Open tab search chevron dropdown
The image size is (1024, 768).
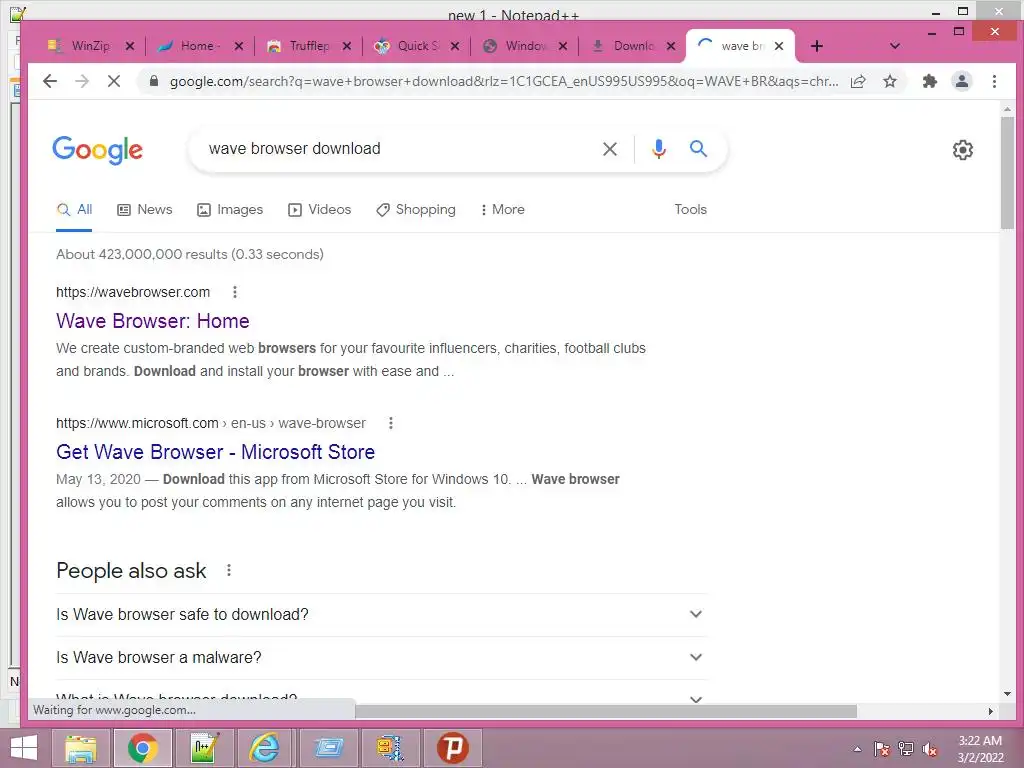pos(895,46)
